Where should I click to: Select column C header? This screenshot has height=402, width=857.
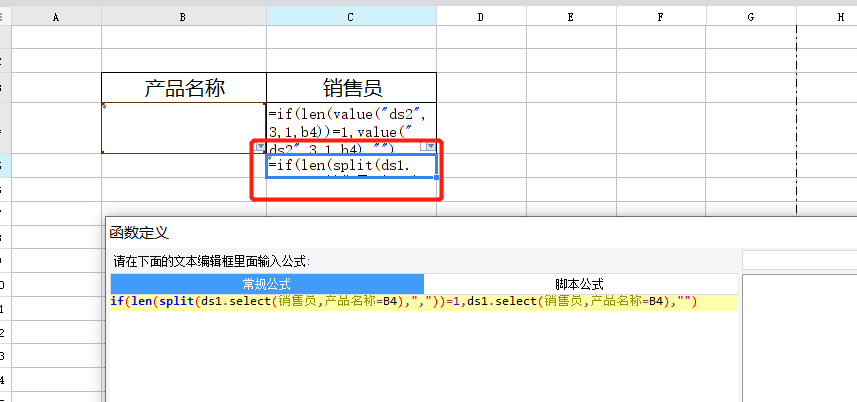point(351,17)
